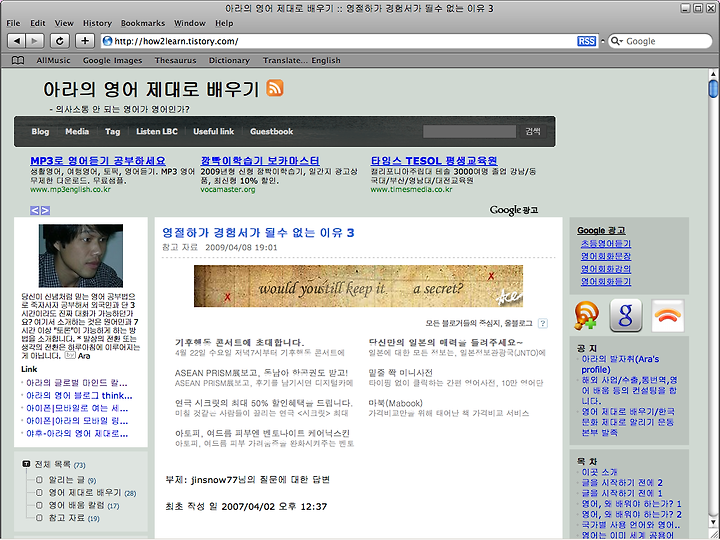Click the Google g subscribe icon
Viewport: 720px width, 540px height.
(x=625, y=315)
